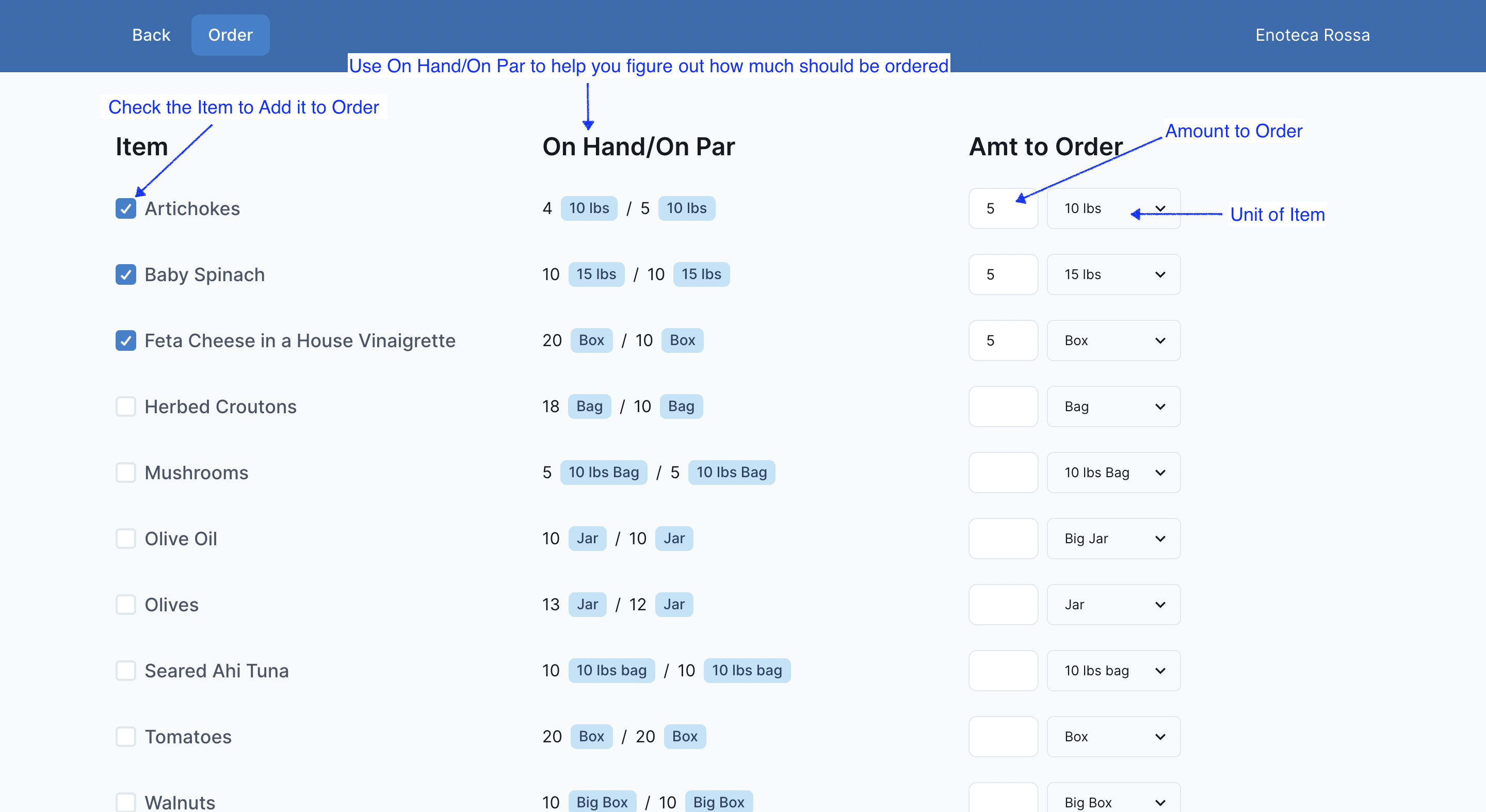This screenshot has height=812, width=1486.
Task: Focus the Olives amount to order field
Action: pyautogui.click(x=1003, y=605)
